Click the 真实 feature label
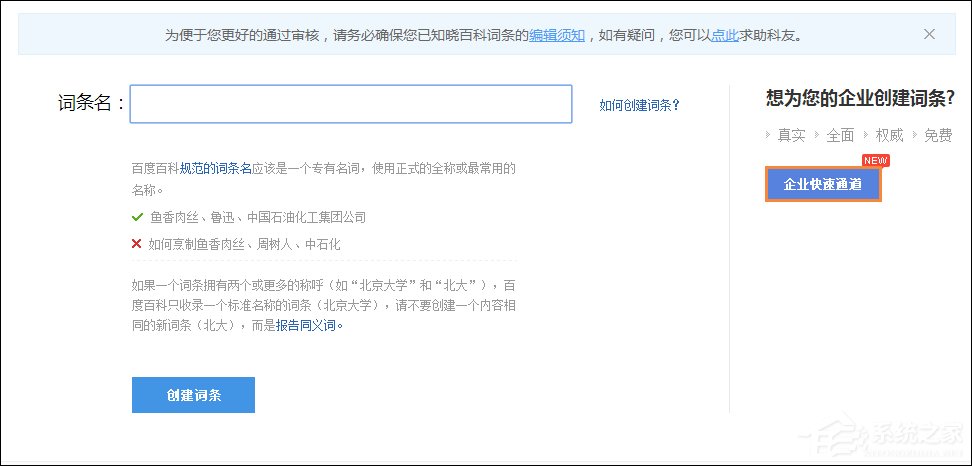This screenshot has width=972, height=466. click(x=792, y=135)
